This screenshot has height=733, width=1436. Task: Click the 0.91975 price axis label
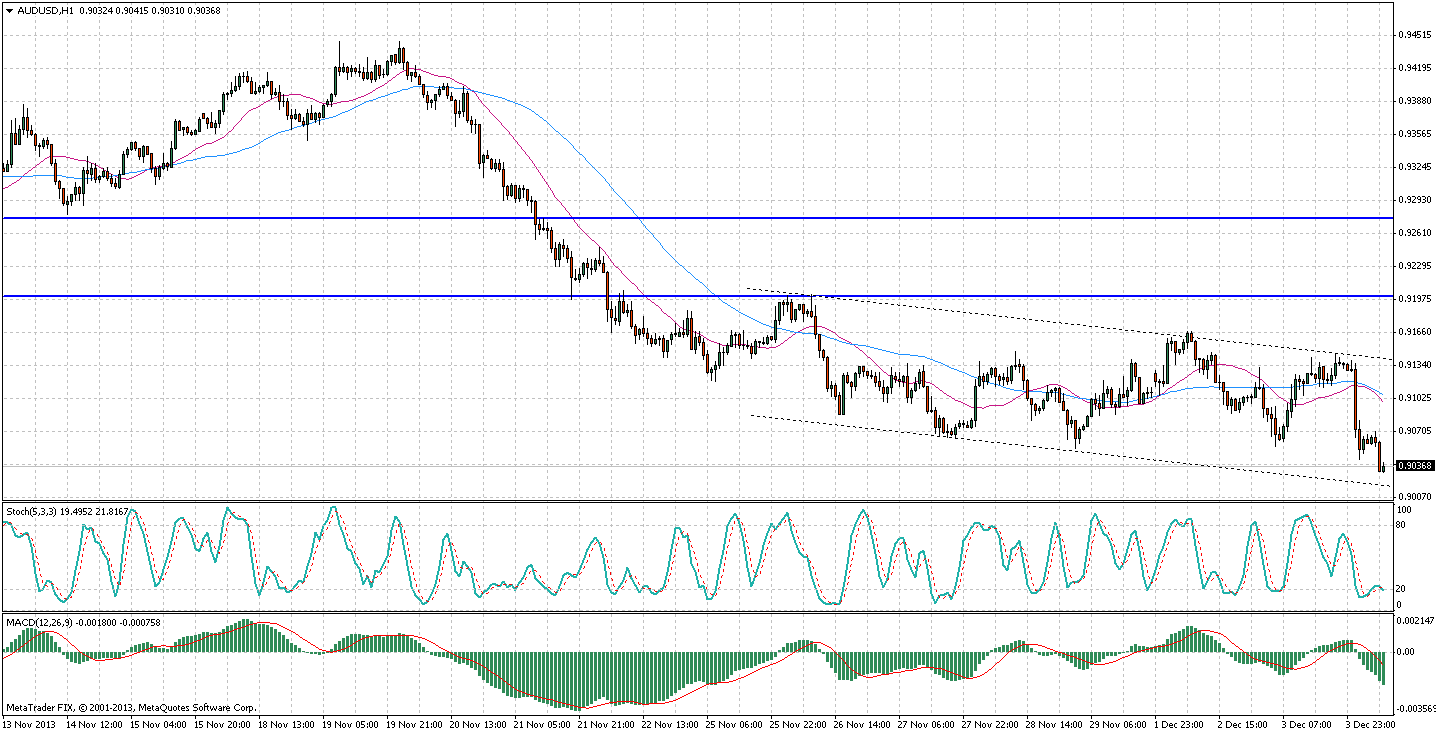[x=1413, y=299]
